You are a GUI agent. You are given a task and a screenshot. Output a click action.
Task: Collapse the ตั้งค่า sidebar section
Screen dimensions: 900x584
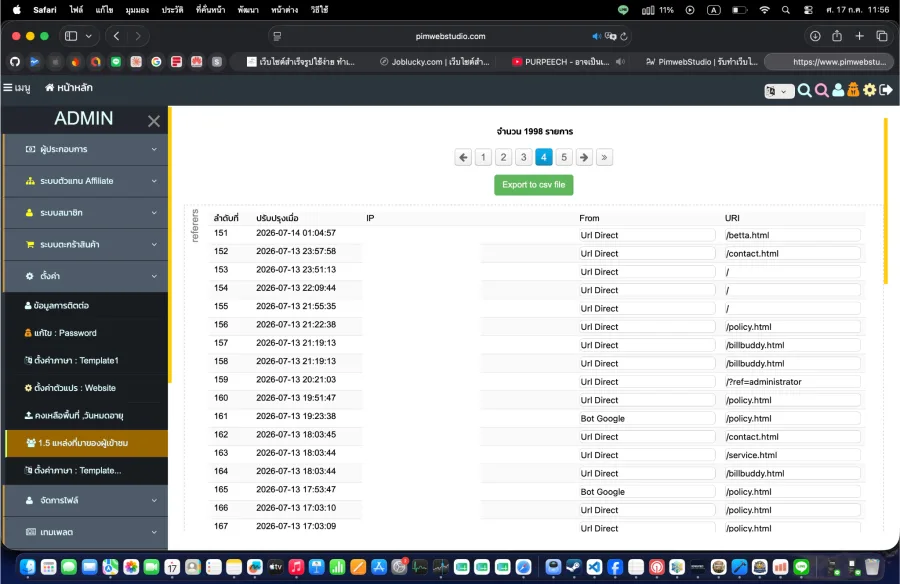coord(86,276)
